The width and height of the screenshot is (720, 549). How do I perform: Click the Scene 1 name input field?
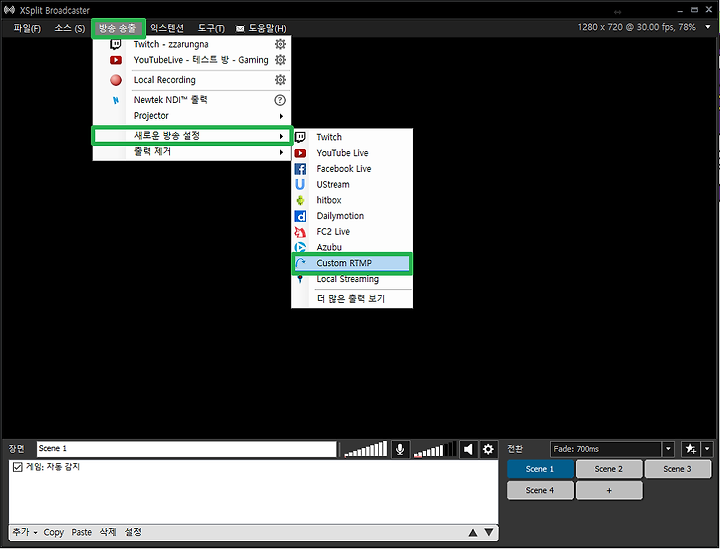pos(186,449)
